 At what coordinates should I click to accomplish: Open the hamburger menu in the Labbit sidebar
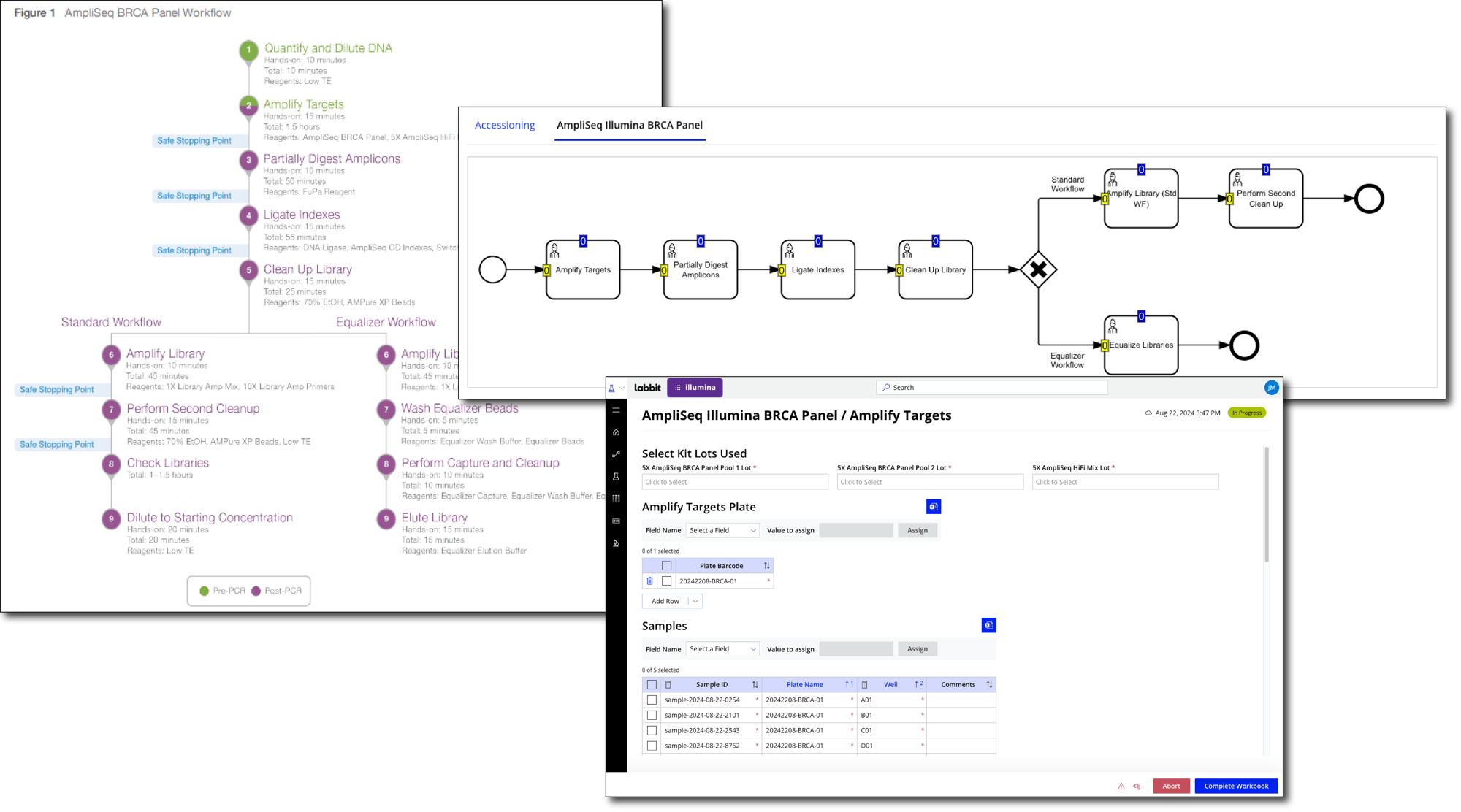click(616, 410)
